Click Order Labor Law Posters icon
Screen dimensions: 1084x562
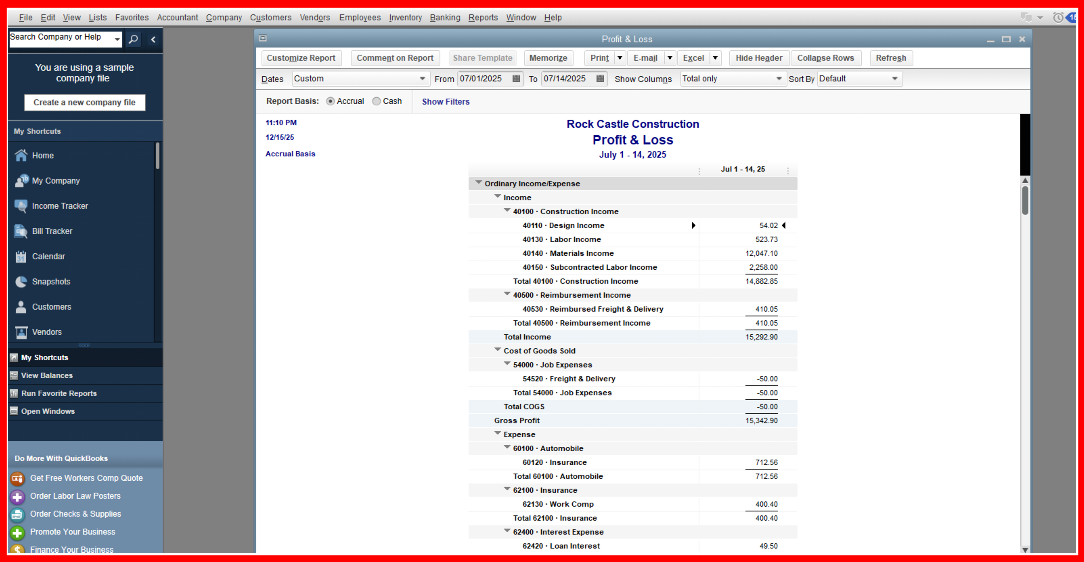tap(17, 496)
